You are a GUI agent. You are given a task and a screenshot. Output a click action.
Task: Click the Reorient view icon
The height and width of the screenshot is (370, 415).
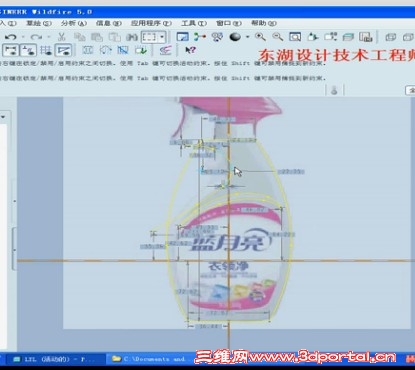(x=313, y=37)
